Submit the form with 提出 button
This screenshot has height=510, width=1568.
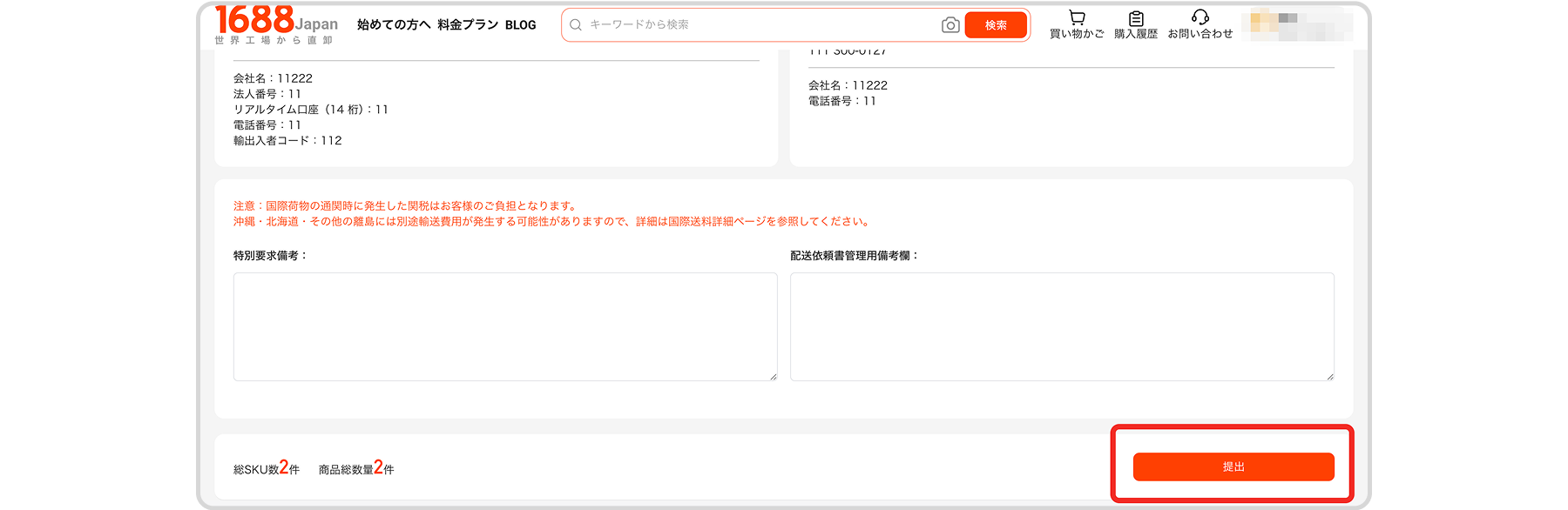coord(1233,466)
